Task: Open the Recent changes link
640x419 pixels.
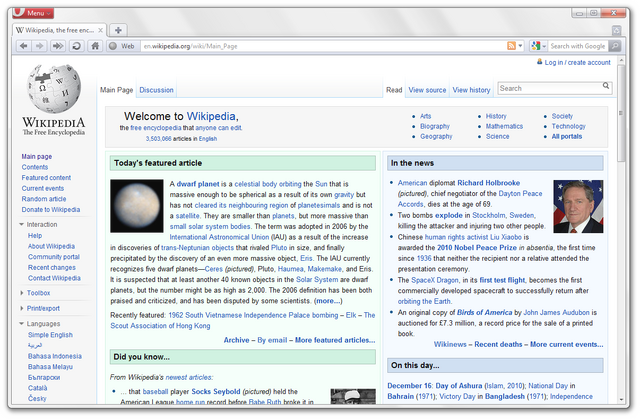Action: pyautogui.click(x=52, y=268)
